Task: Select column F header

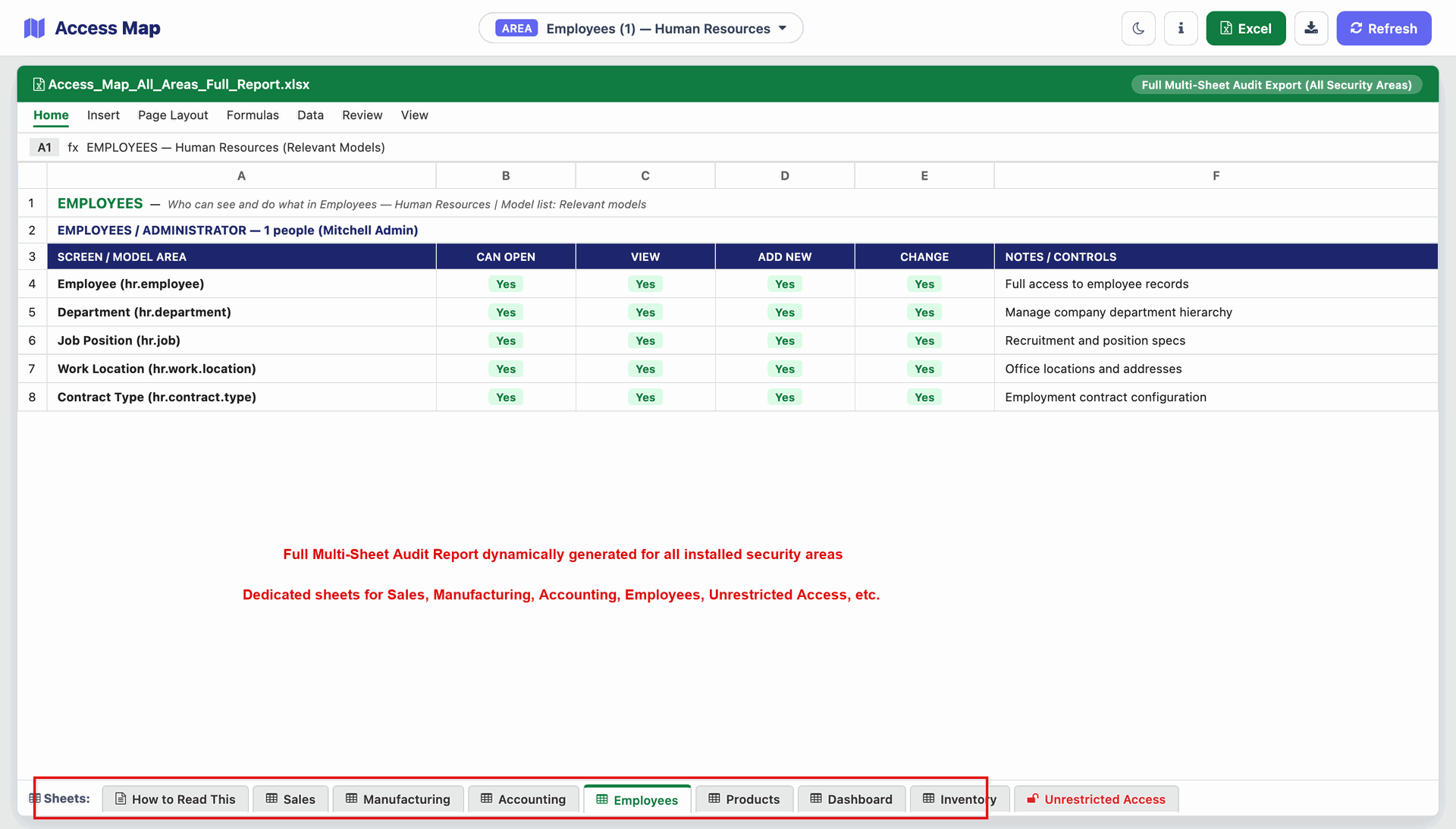Action: 1216,176
